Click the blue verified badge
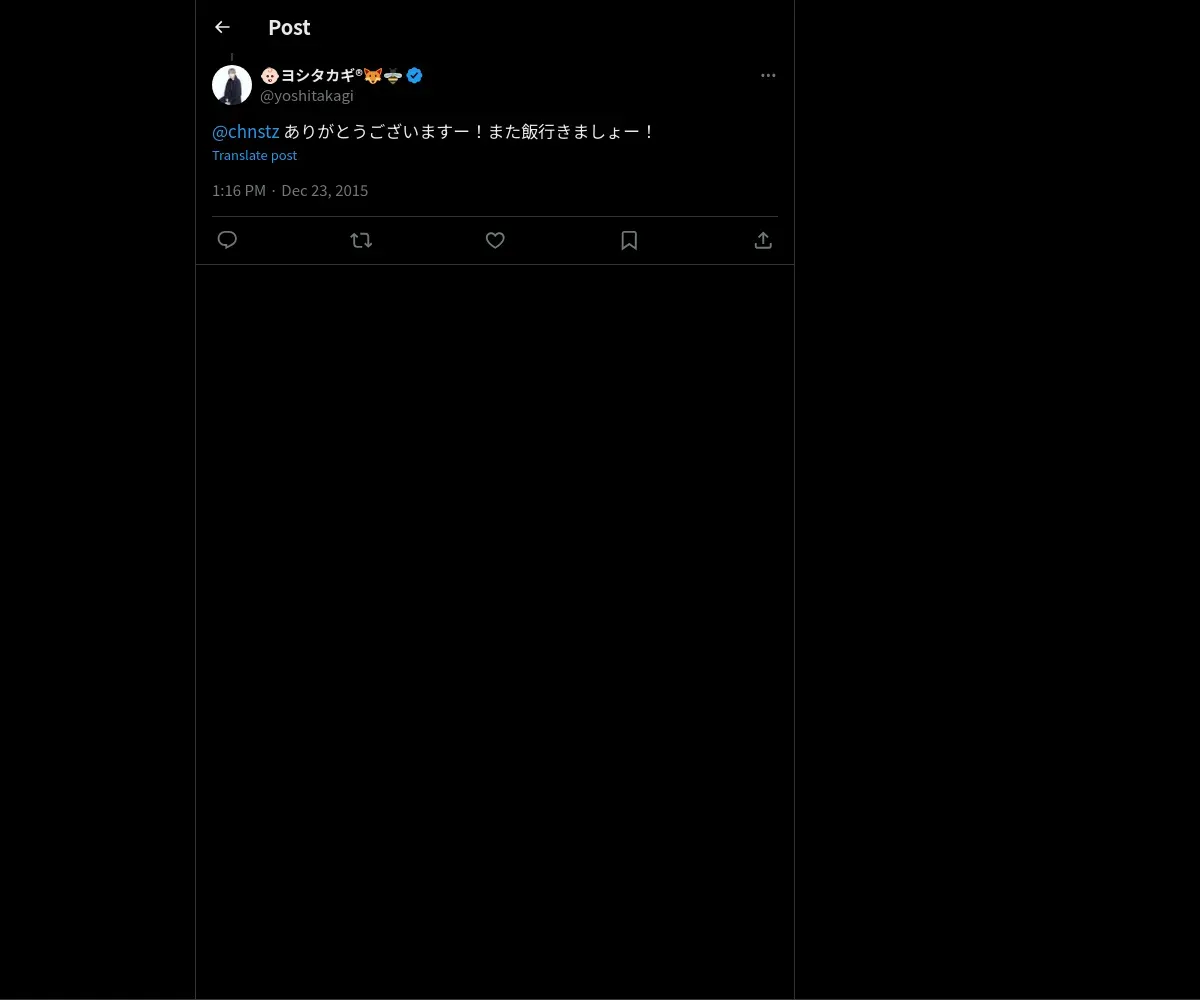The image size is (1200, 1000). coord(414,75)
